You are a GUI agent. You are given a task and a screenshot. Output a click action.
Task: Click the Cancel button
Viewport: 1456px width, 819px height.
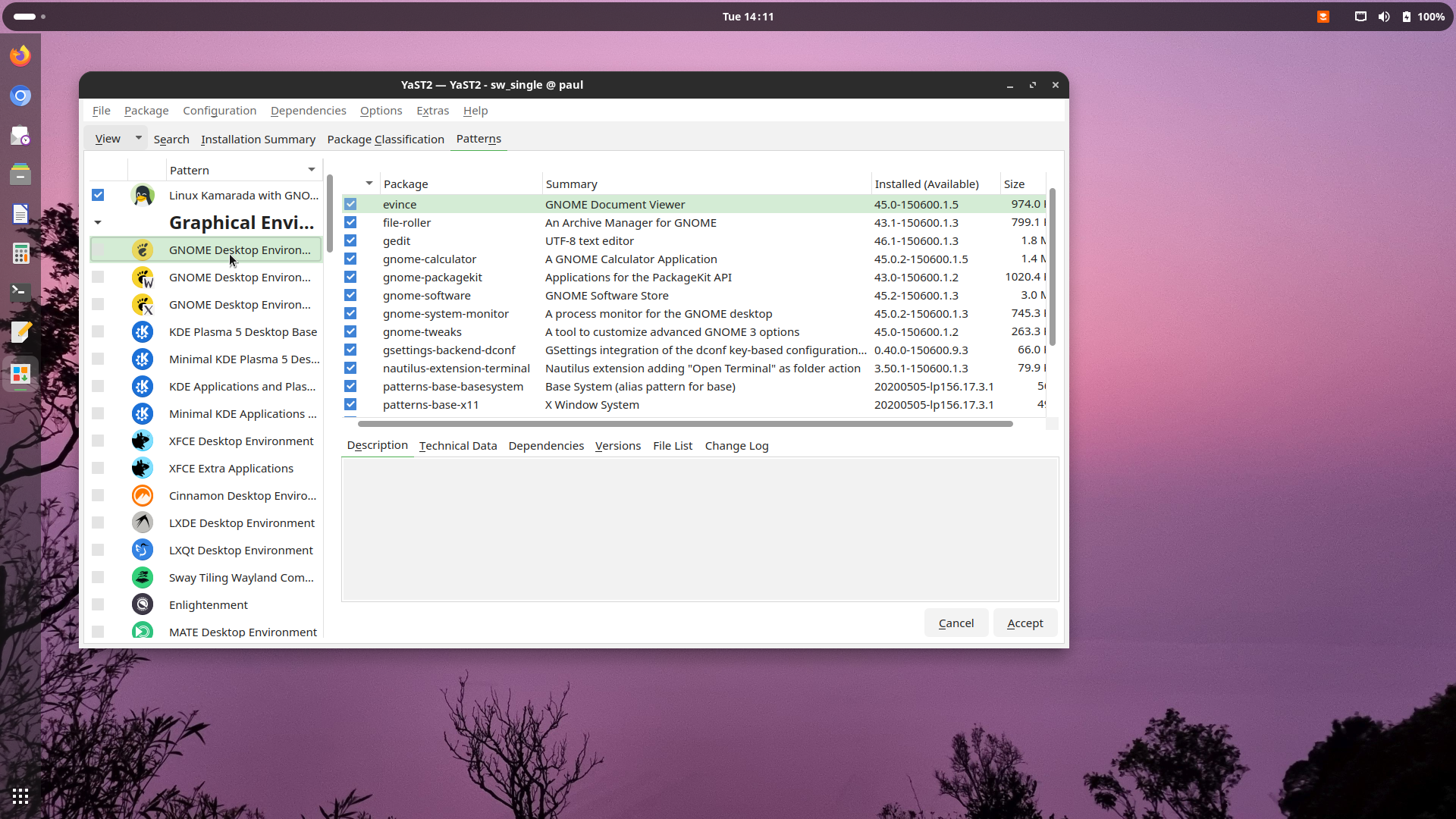[x=956, y=623]
